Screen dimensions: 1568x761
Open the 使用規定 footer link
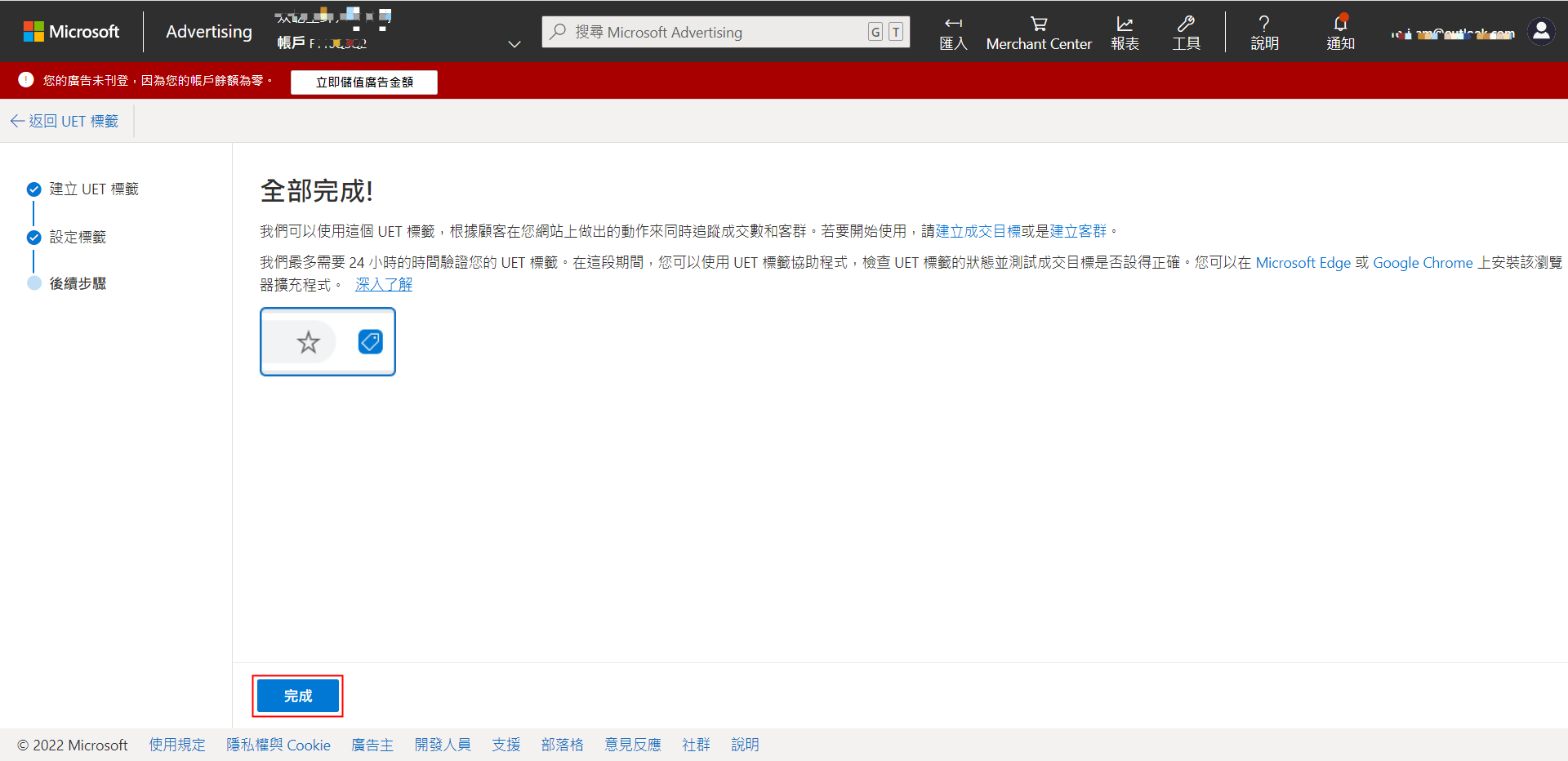point(177,745)
